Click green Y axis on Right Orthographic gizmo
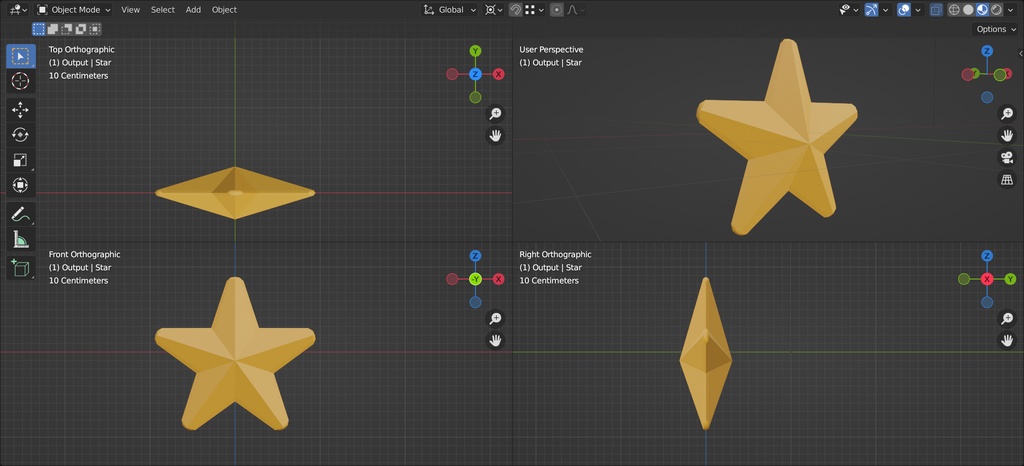The image size is (1024, 466). 1010,279
